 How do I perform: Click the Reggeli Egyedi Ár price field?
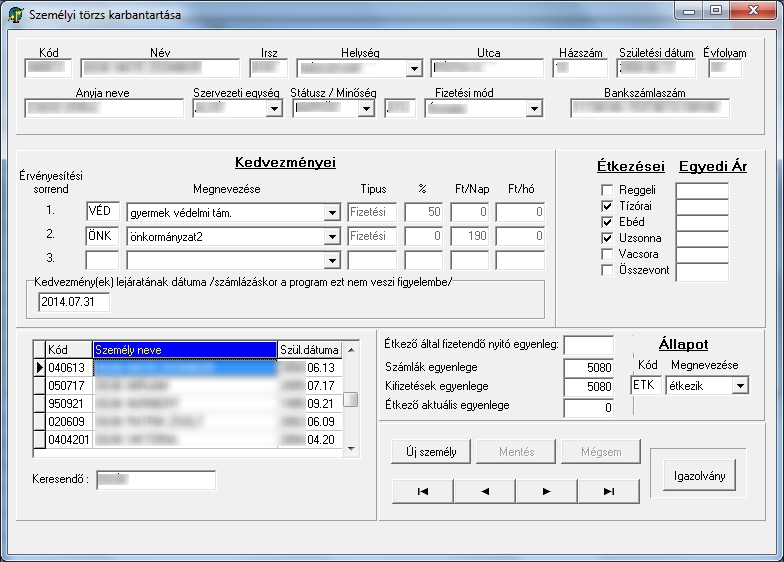click(x=702, y=190)
